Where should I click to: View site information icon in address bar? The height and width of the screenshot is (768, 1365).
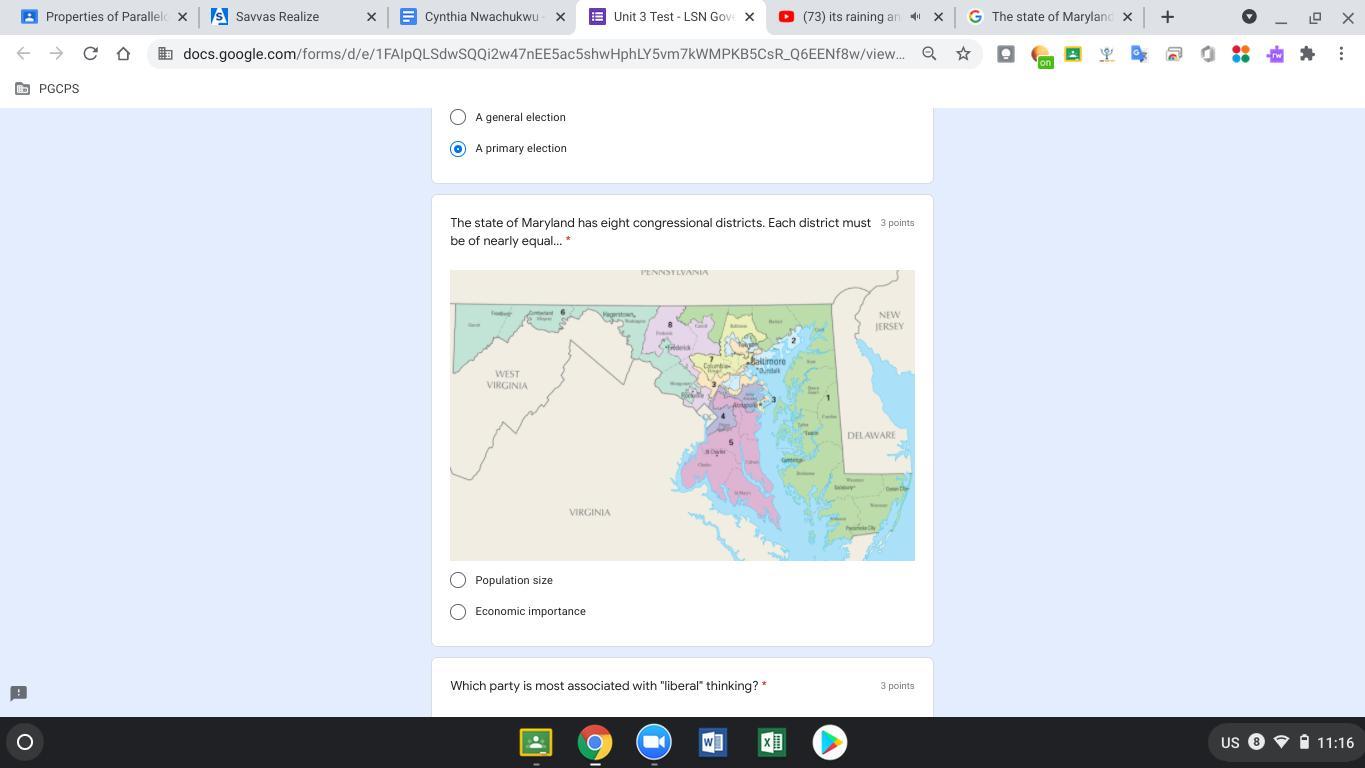[x=166, y=54]
